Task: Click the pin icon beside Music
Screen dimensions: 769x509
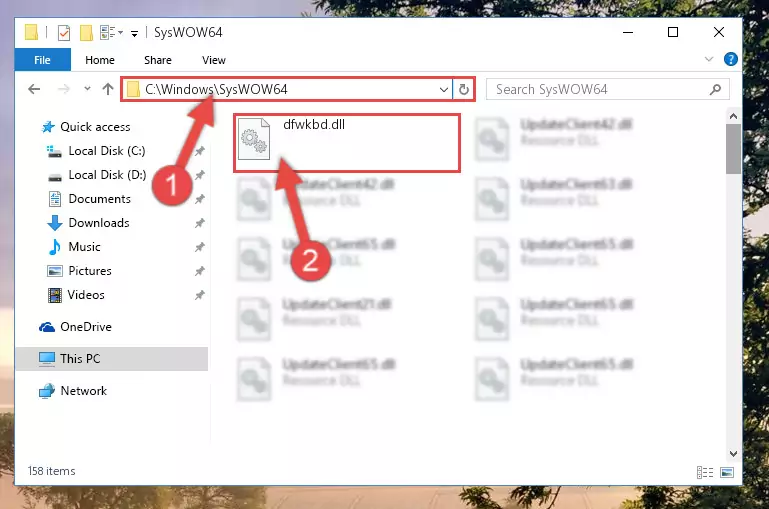Action: click(199, 248)
